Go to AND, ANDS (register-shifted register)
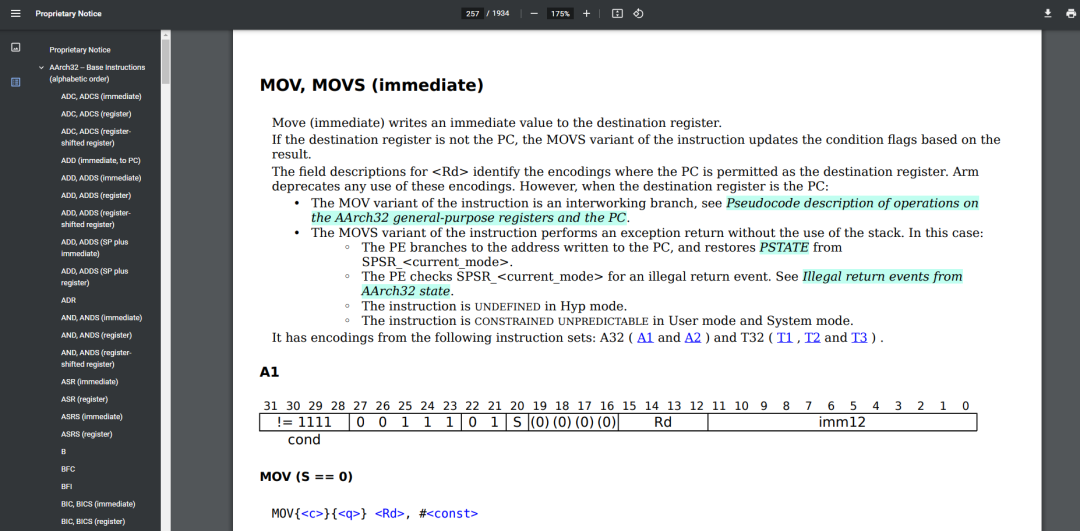 click(96, 358)
